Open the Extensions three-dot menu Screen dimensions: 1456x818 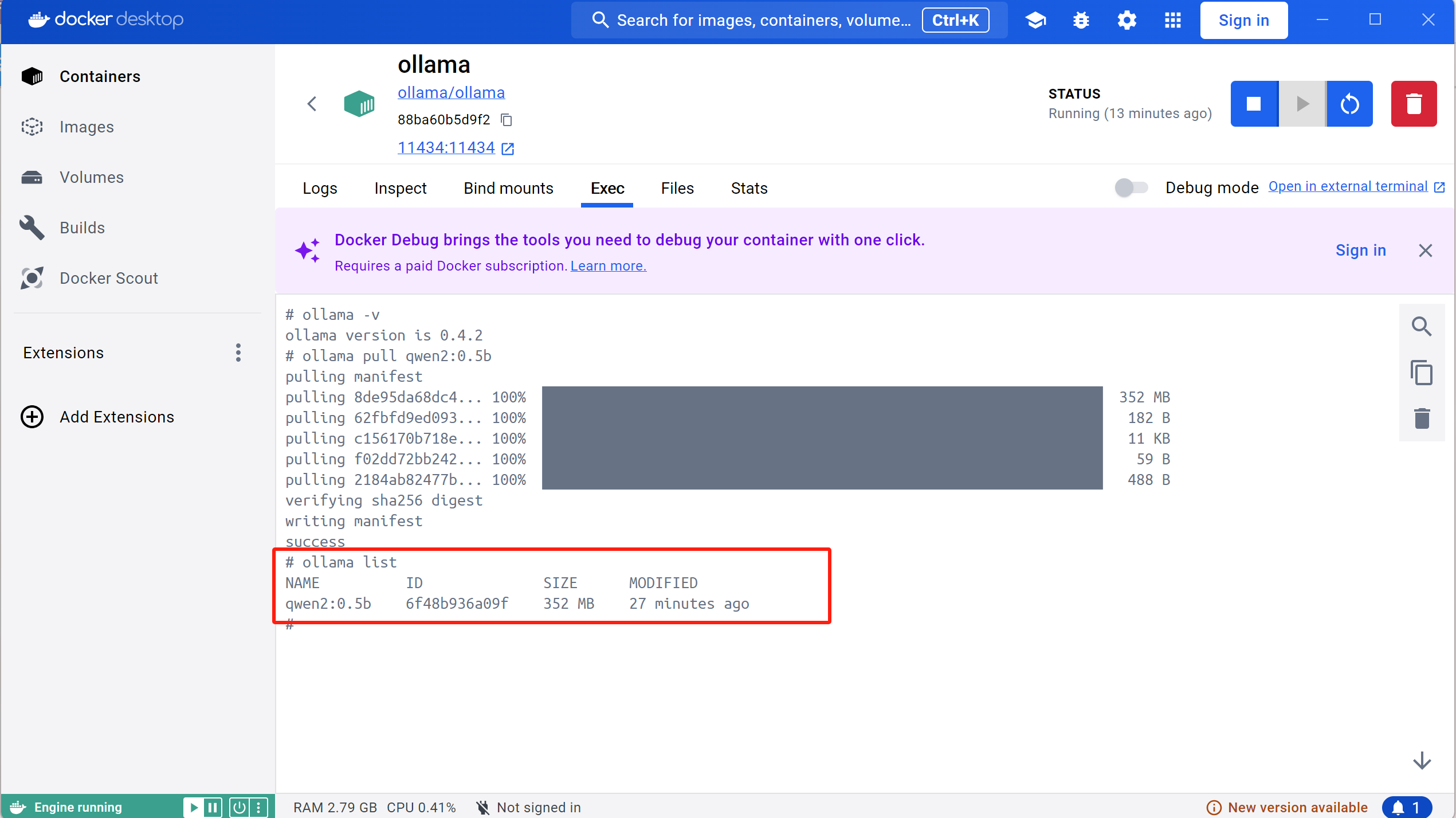(x=238, y=353)
